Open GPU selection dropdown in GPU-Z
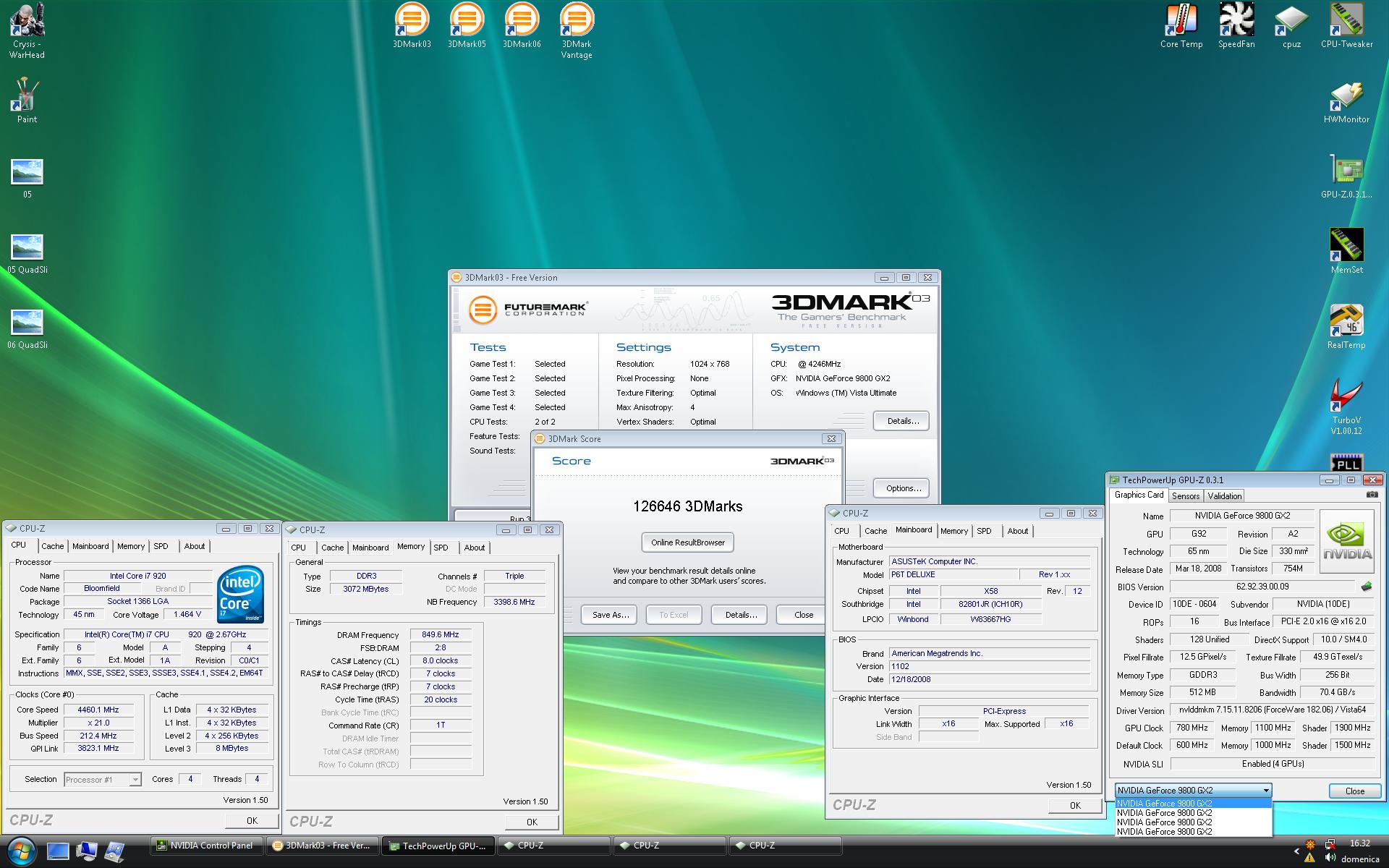1389x868 pixels. click(x=1193, y=791)
